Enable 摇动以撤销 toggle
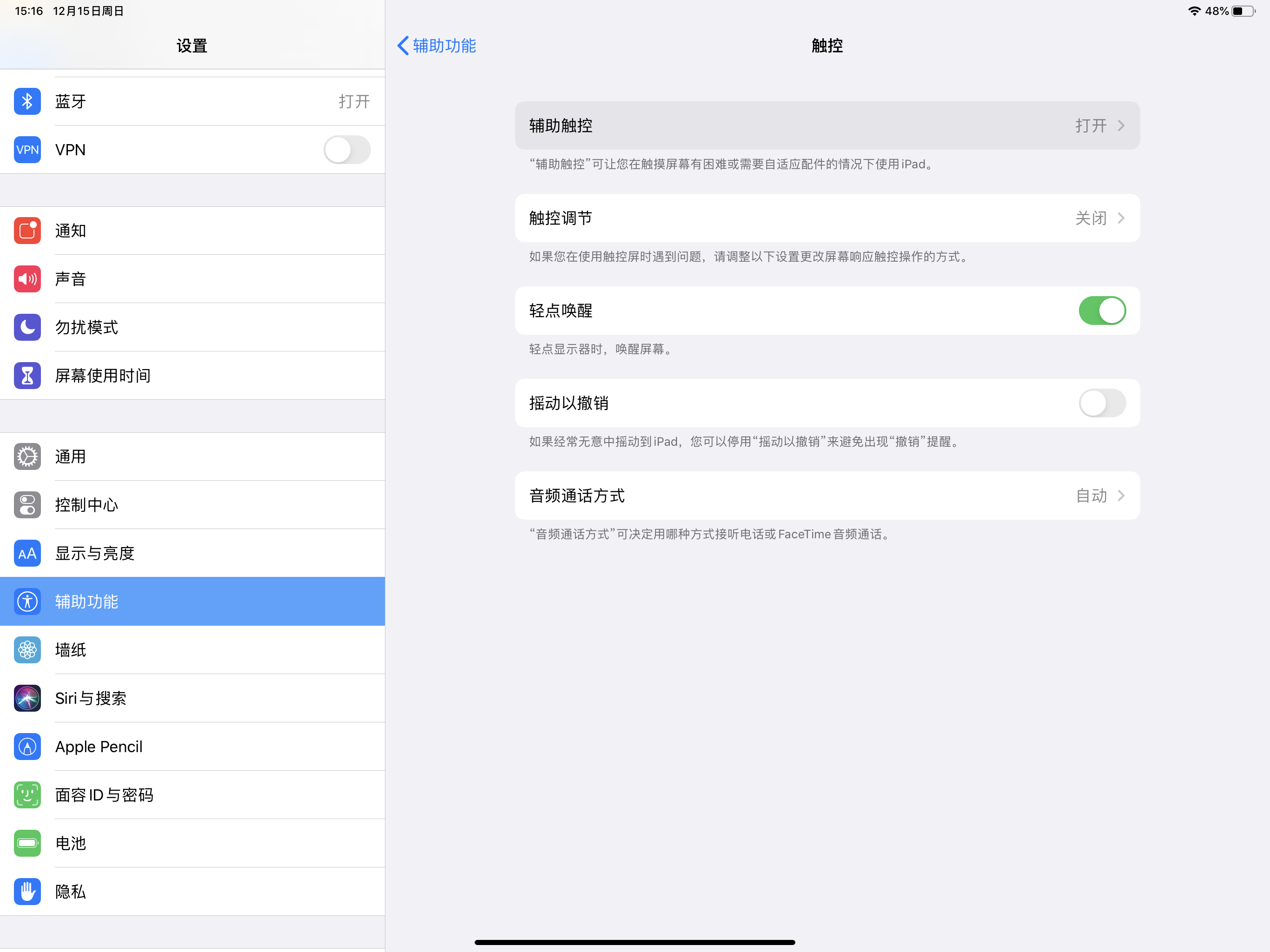The height and width of the screenshot is (952, 1270). (x=1101, y=403)
